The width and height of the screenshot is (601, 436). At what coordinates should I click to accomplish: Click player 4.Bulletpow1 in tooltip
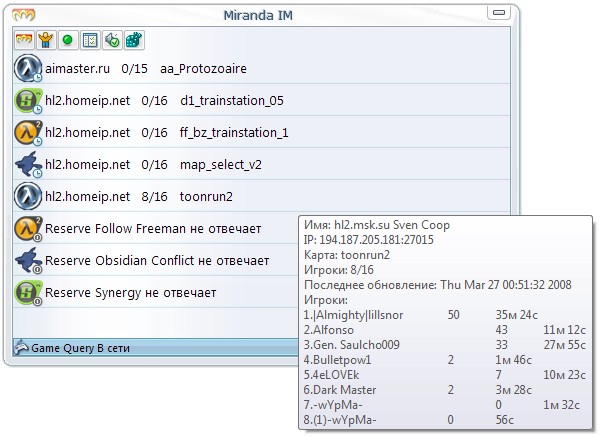(337, 360)
